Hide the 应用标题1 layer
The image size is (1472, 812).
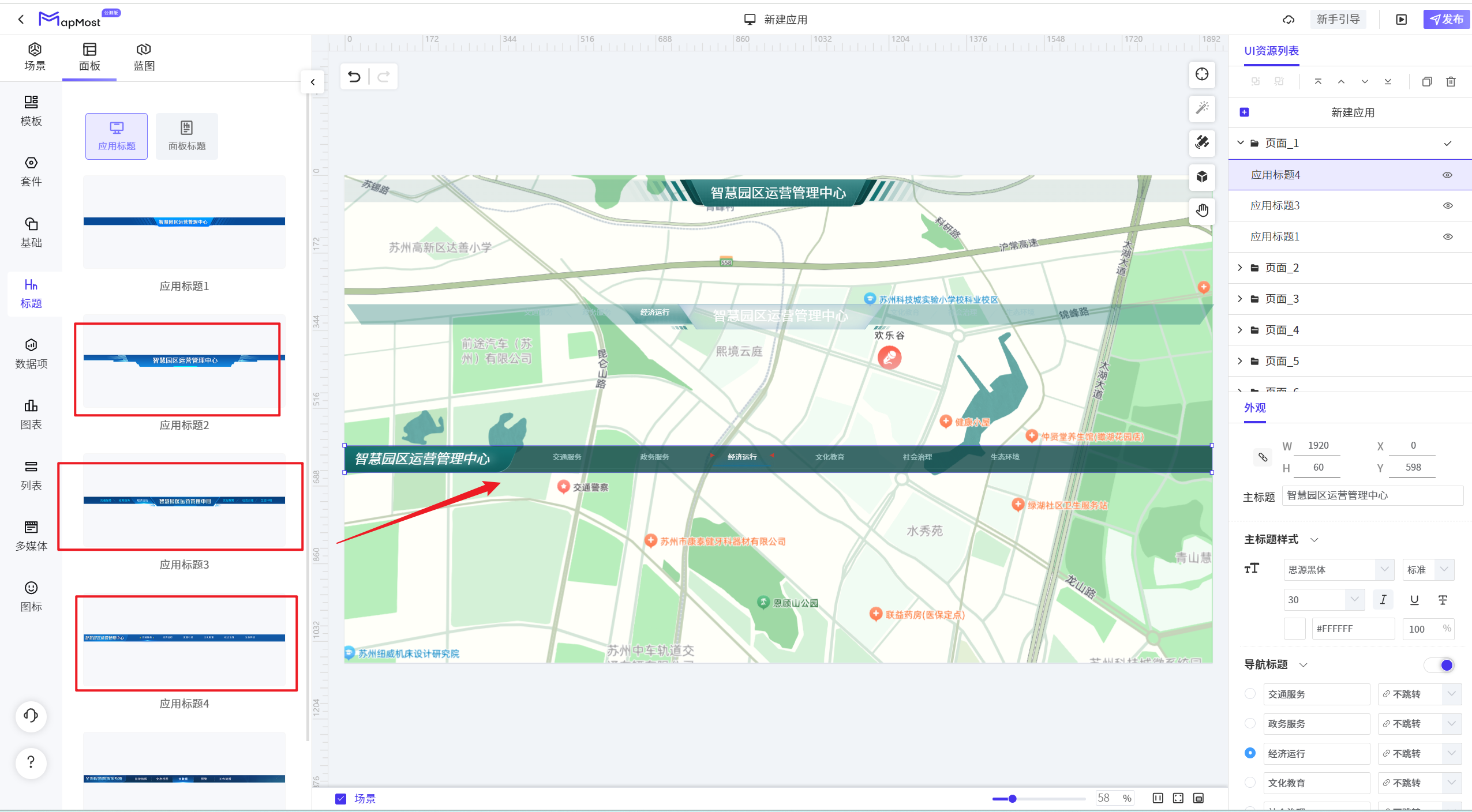1447,237
